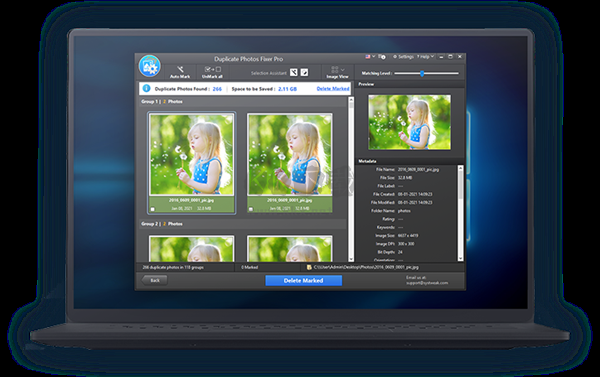Select the highlighted photo in Group 1
This screenshot has width=600, height=377.
click(x=192, y=163)
